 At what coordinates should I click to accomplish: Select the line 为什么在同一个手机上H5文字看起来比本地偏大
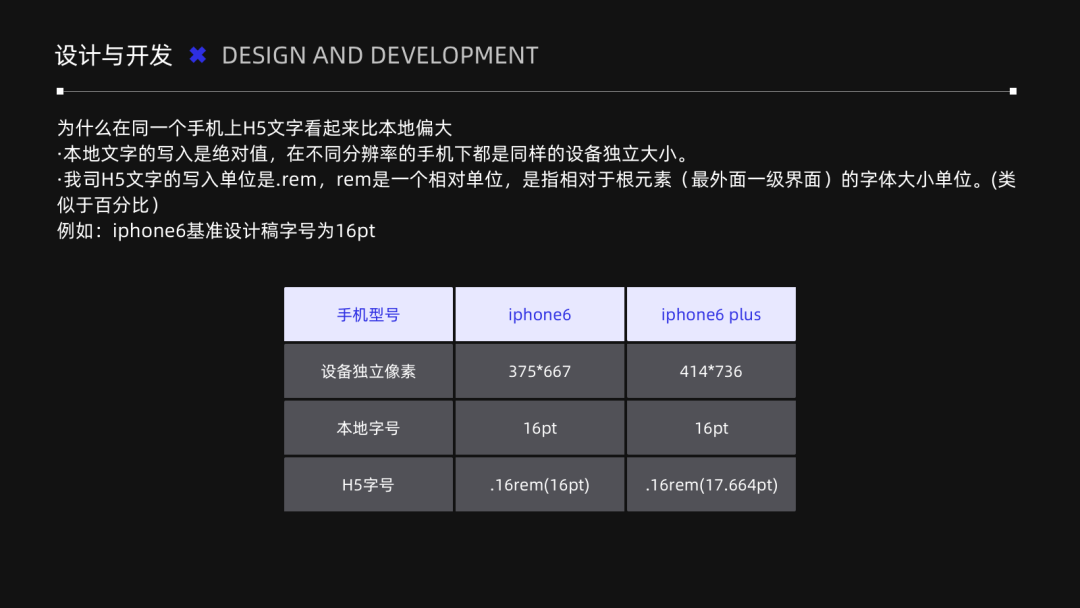click(x=255, y=128)
